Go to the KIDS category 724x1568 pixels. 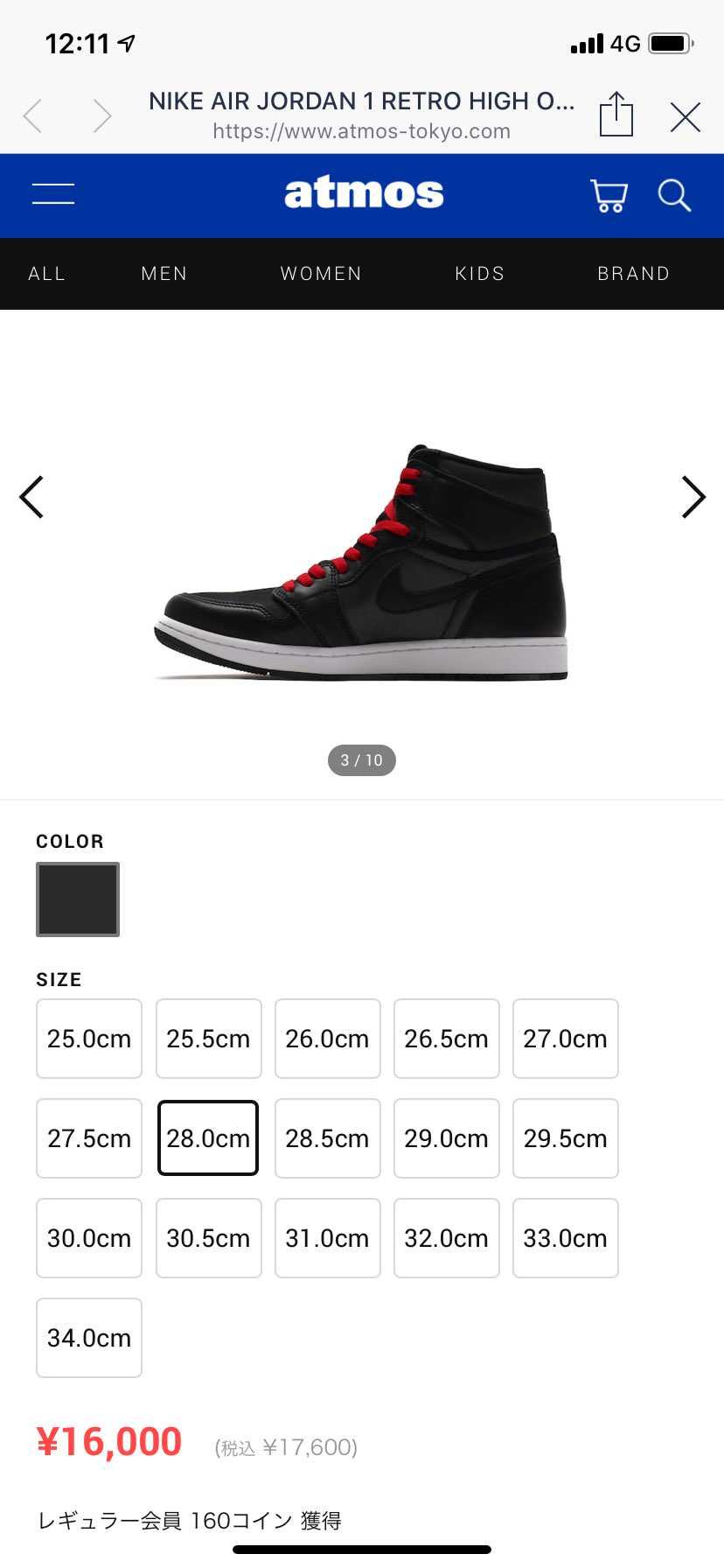480,274
